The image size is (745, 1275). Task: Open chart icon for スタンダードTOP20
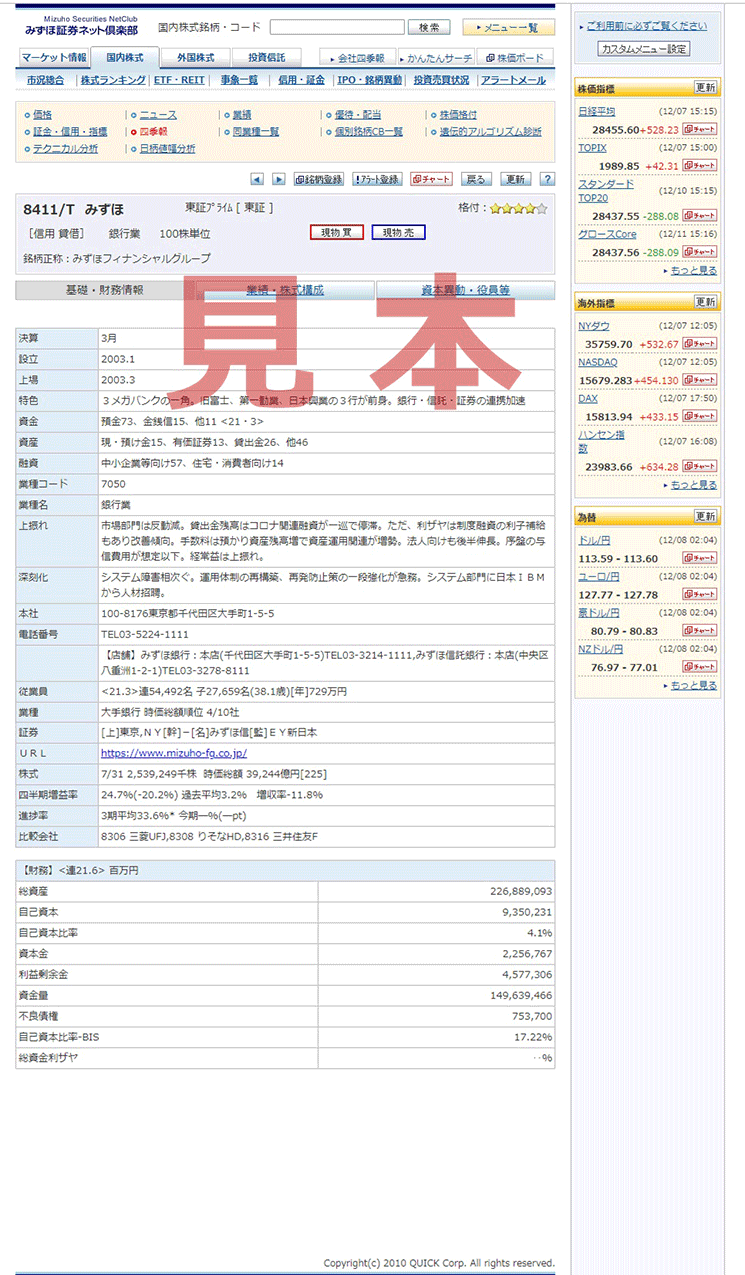700,215
